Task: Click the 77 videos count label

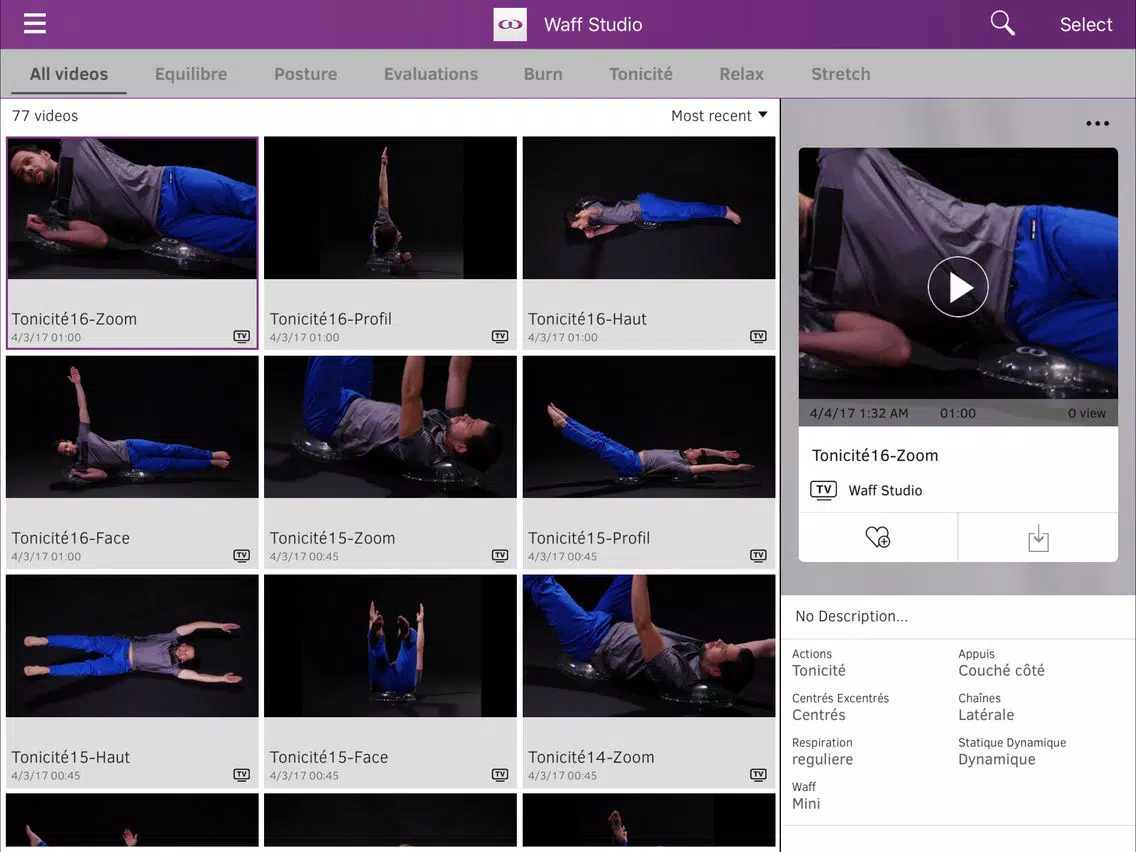Action: [x=45, y=116]
